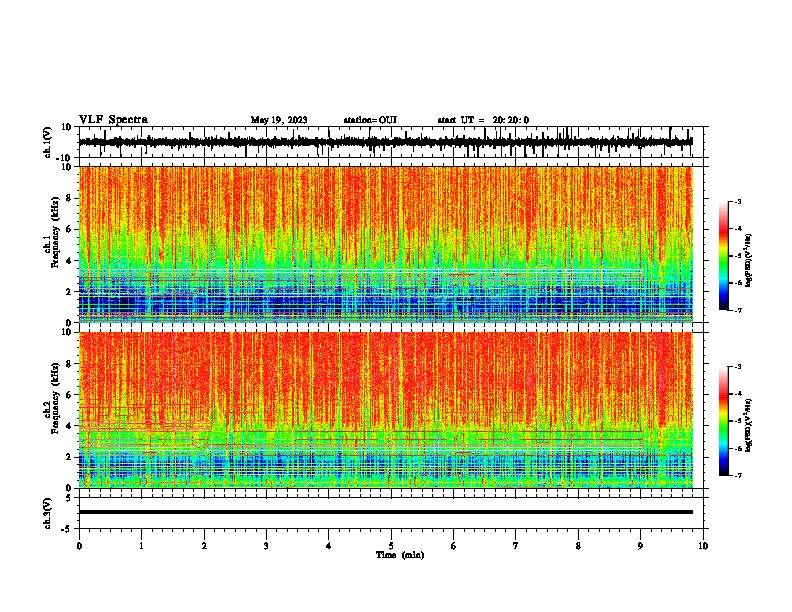Click the "-3" value on ch.1 color bar
This screenshot has height=612, width=792.
[738, 201]
